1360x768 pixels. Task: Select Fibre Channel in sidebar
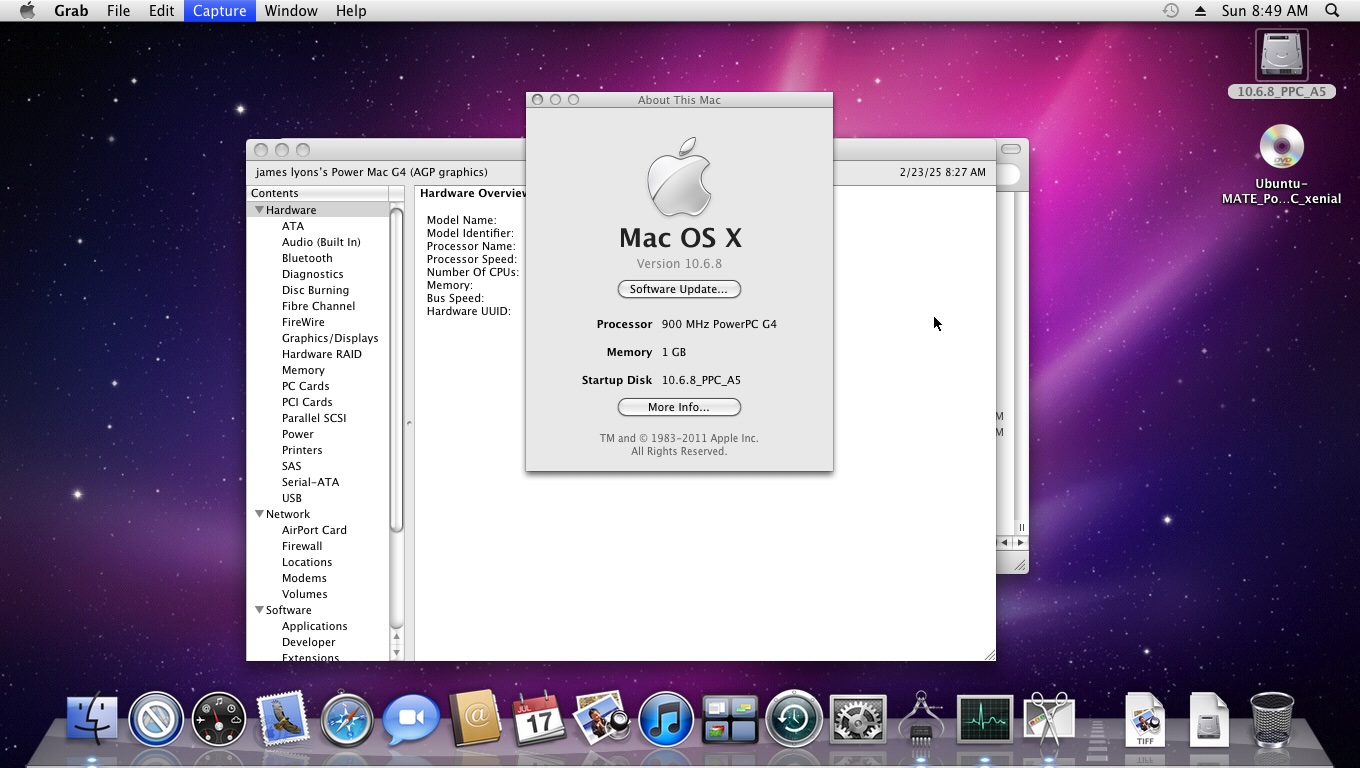pos(318,306)
